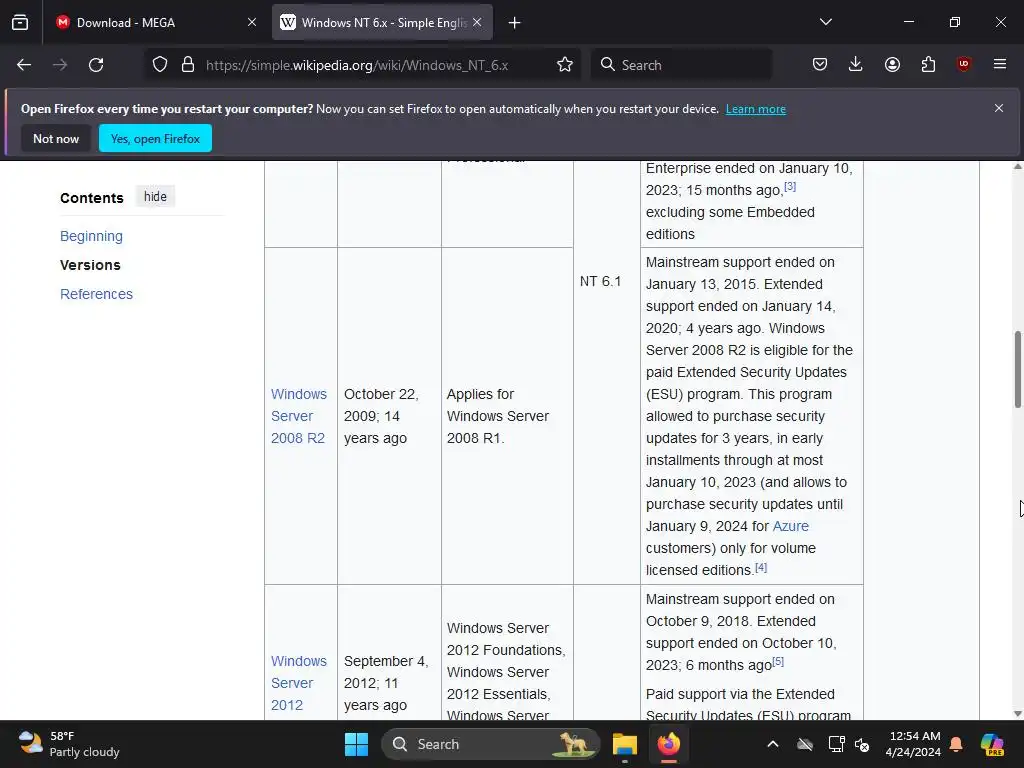1024x768 pixels.
Task: Open citation reference [3]
Action: tap(790, 187)
